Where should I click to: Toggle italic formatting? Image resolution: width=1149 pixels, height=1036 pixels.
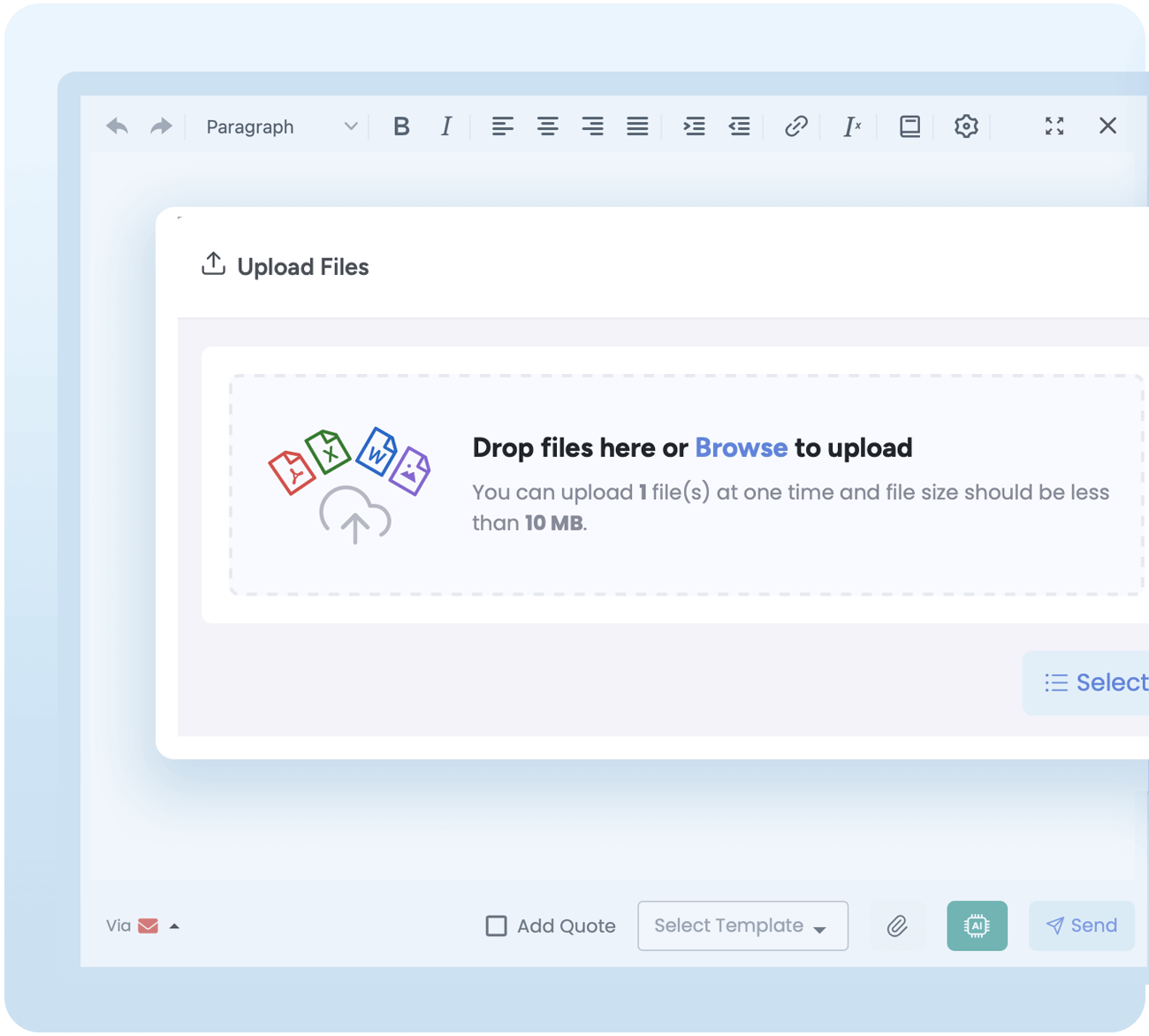pyautogui.click(x=446, y=126)
